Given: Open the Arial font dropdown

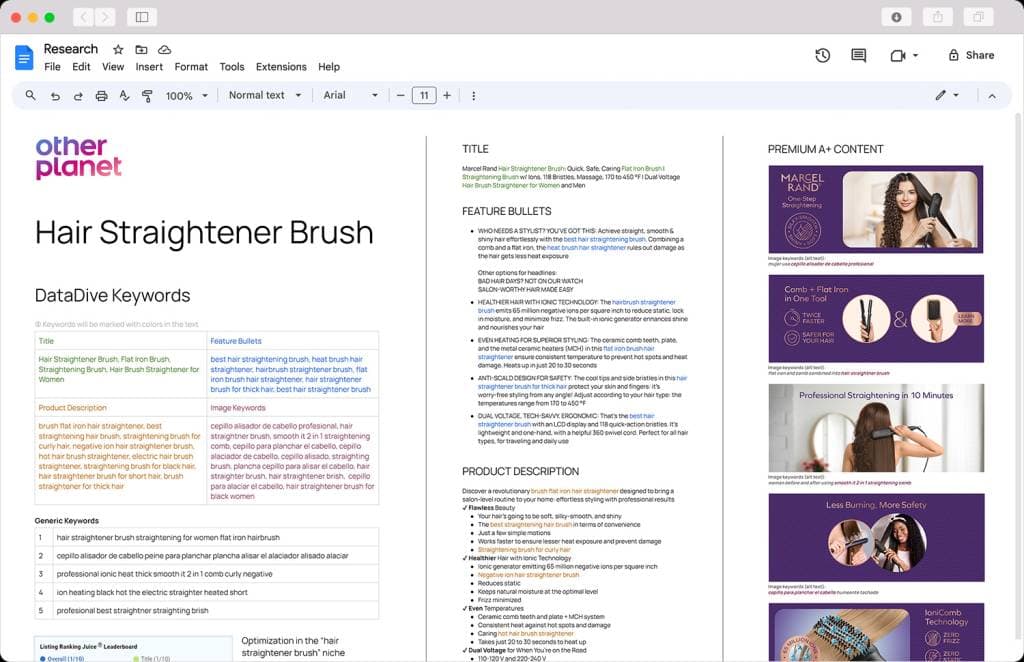Looking at the screenshot, I should click(351, 95).
